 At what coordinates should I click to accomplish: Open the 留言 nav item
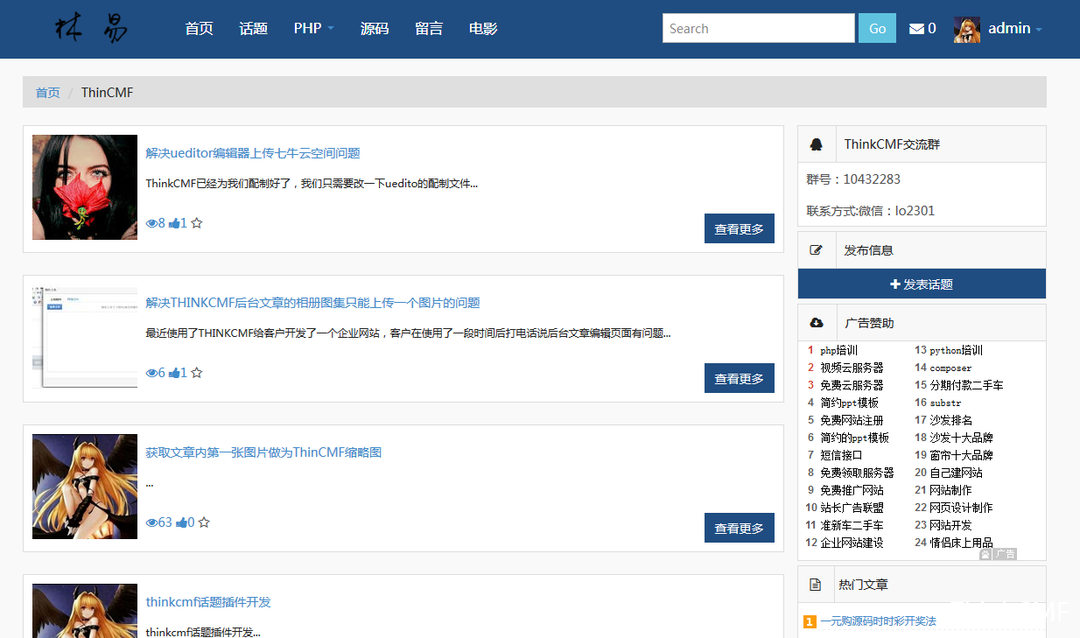coord(428,28)
